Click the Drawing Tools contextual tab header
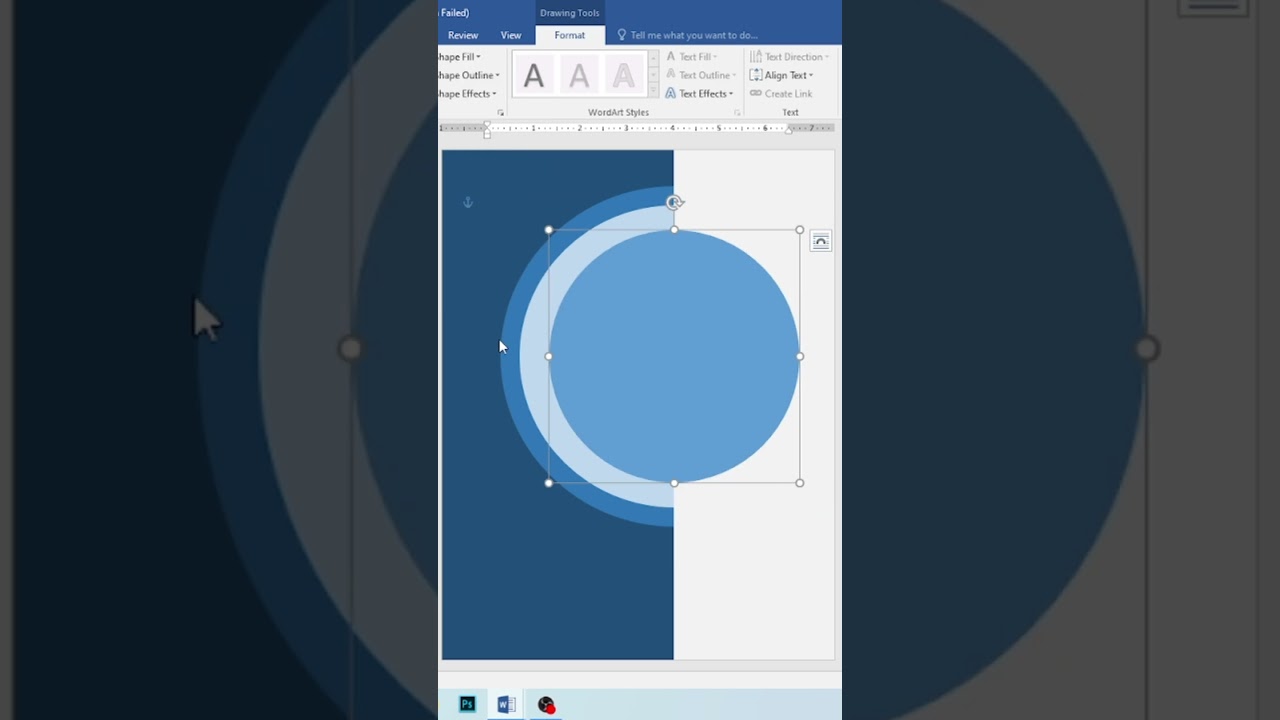 570,13
